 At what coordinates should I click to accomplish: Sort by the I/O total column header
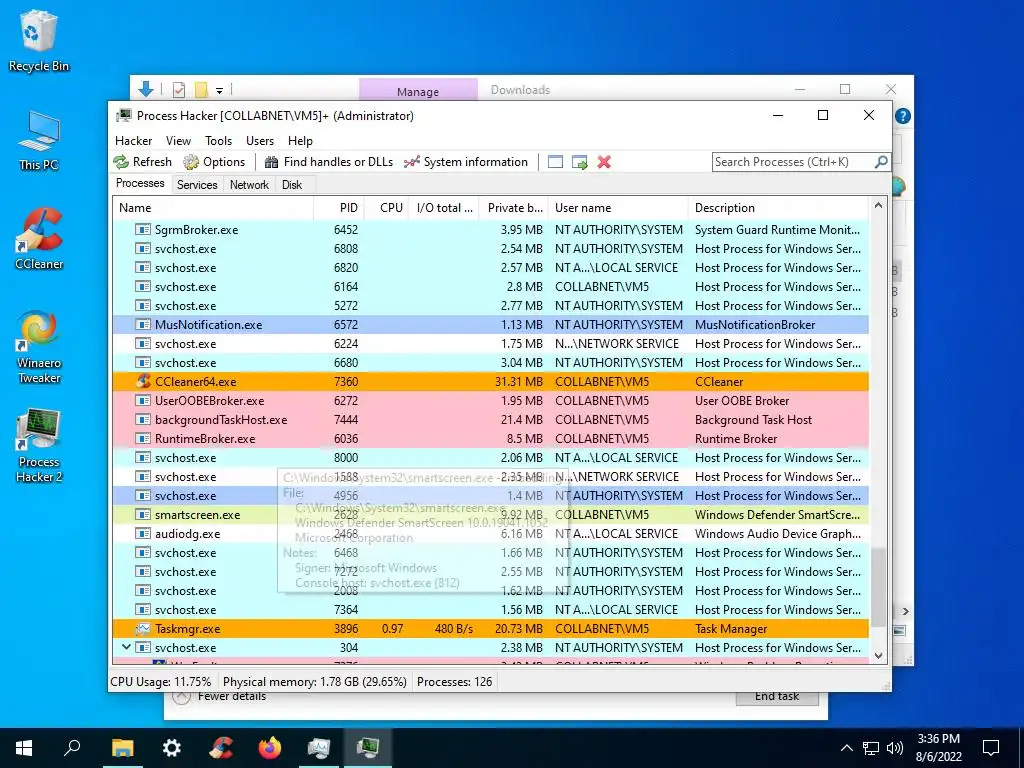444,208
